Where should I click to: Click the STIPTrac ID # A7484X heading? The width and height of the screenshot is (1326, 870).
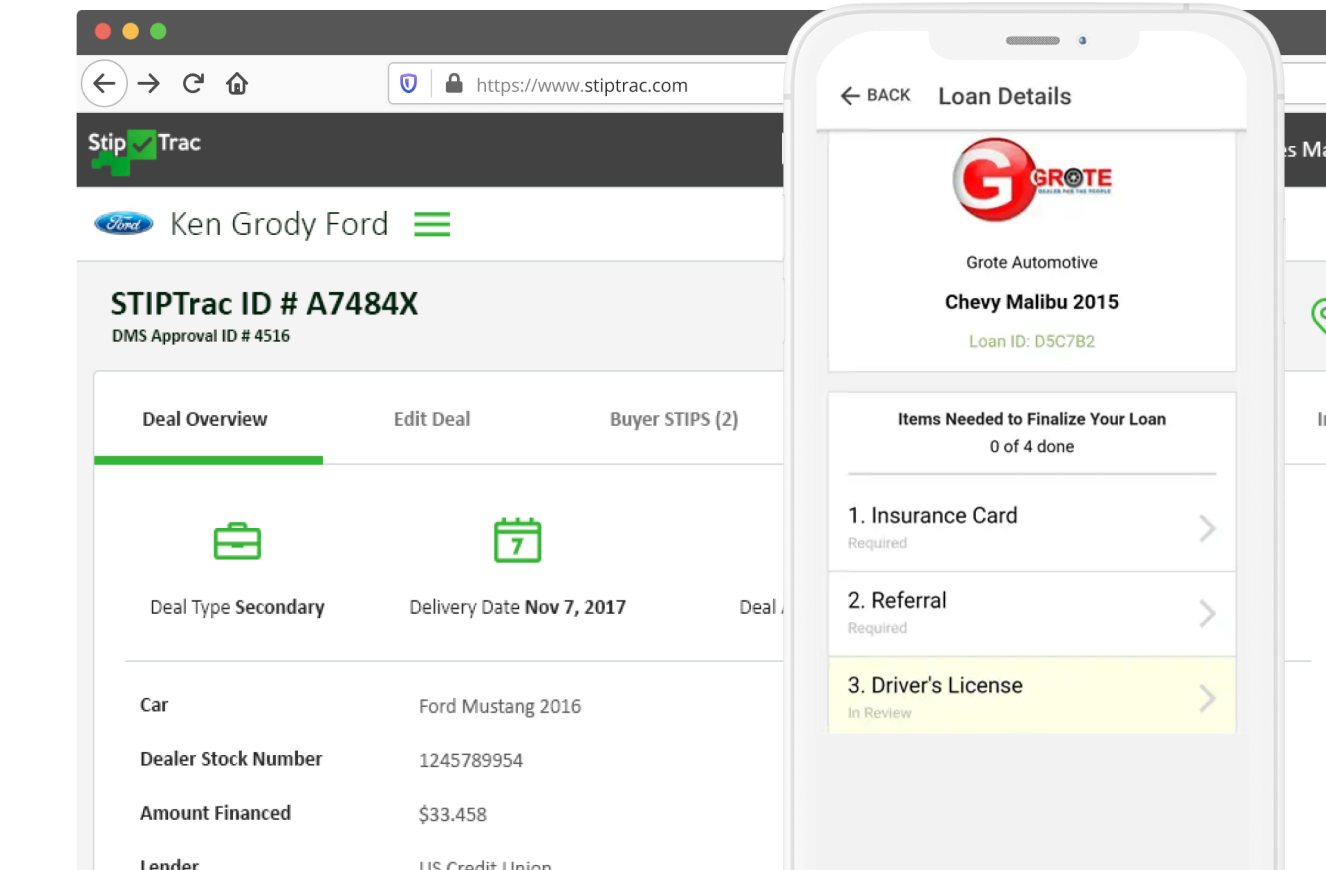pos(264,304)
